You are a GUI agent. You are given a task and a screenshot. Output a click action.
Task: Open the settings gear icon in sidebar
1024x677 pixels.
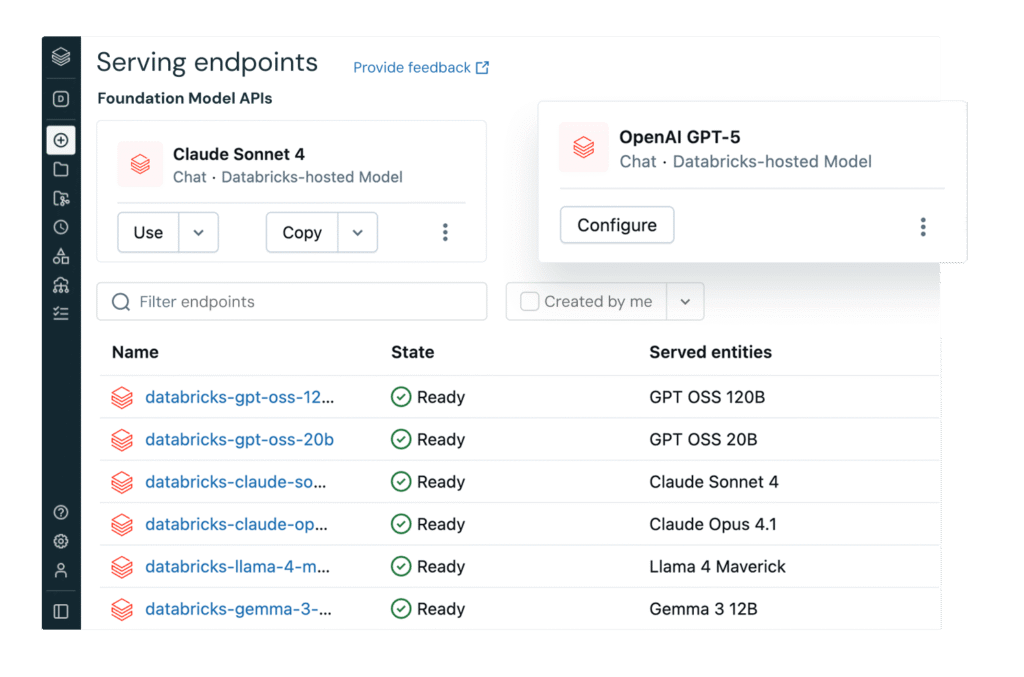tap(61, 541)
